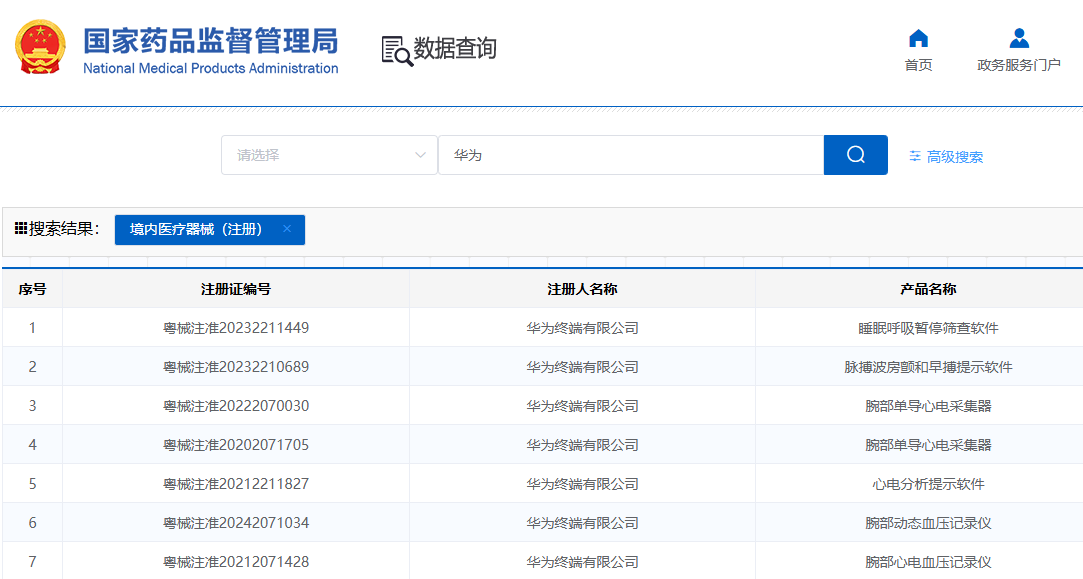
Task: Click product 腕部动态血压记录仪
Action: coord(928,523)
